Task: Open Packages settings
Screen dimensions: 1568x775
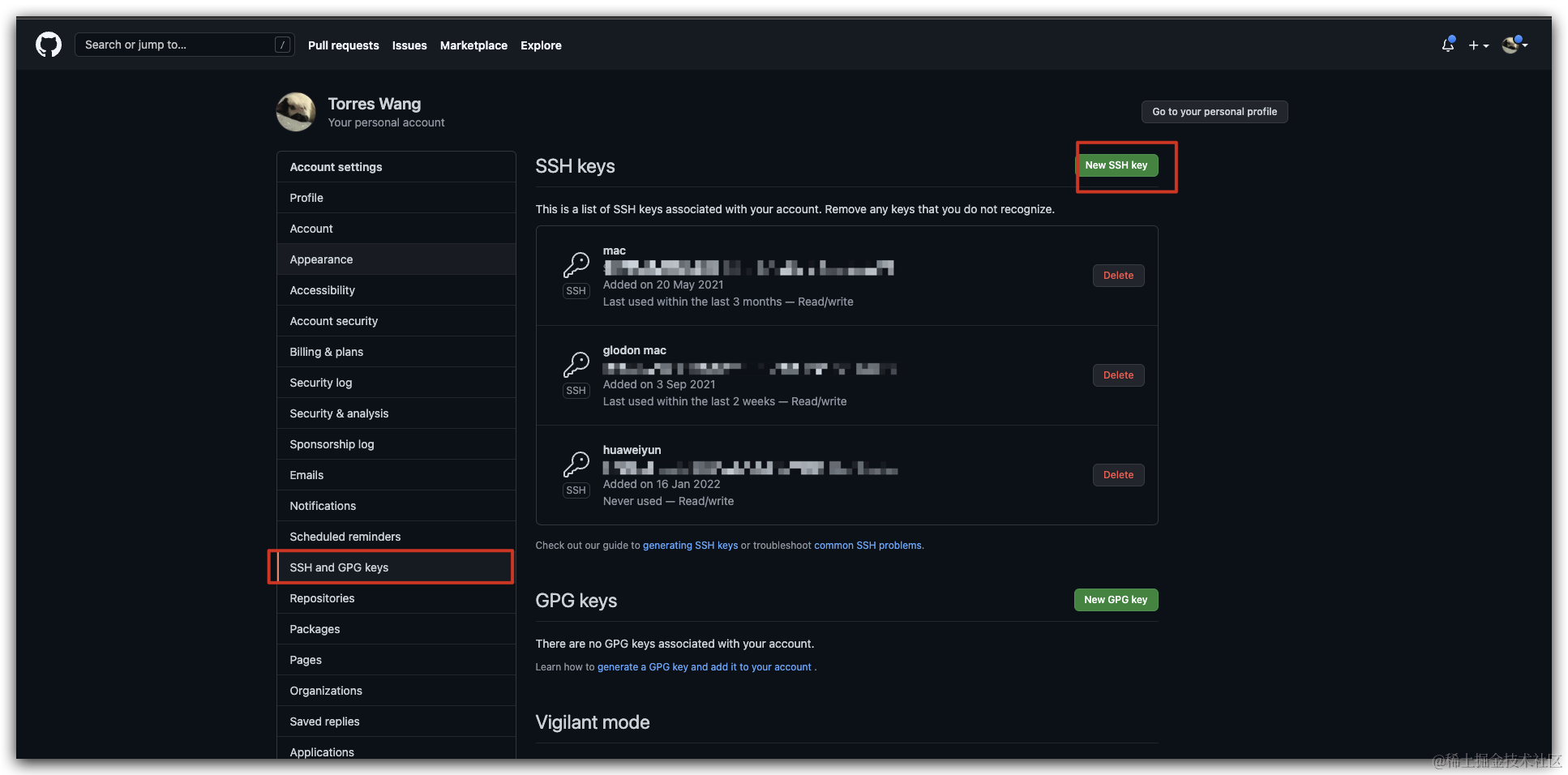Action: tap(396, 629)
